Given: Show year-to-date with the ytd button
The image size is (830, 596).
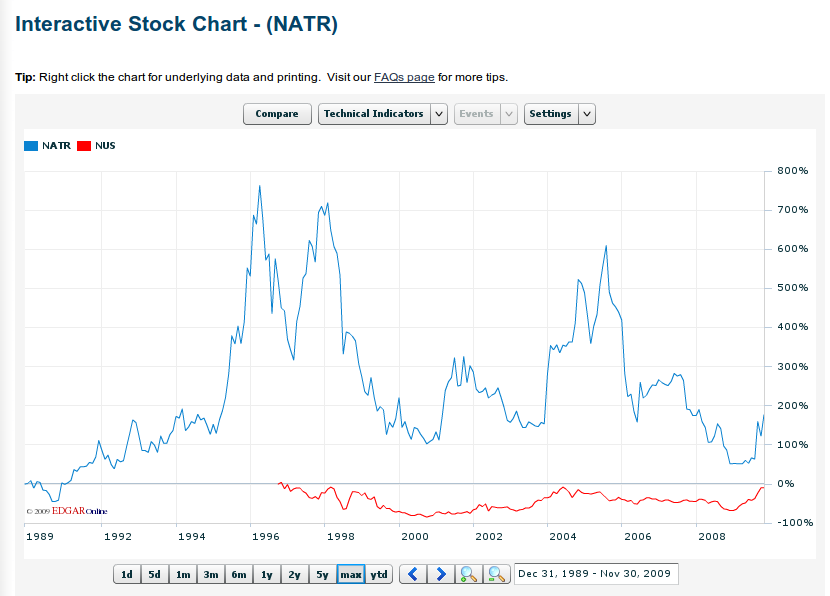Looking at the screenshot, I should [x=379, y=574].
